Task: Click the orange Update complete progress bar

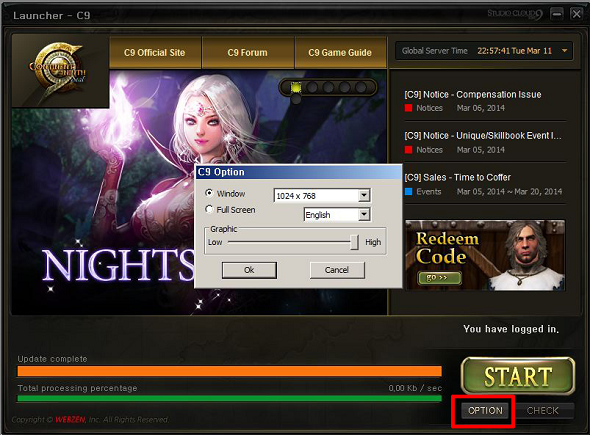Action: pyautogui.click(x=230, y=371)
